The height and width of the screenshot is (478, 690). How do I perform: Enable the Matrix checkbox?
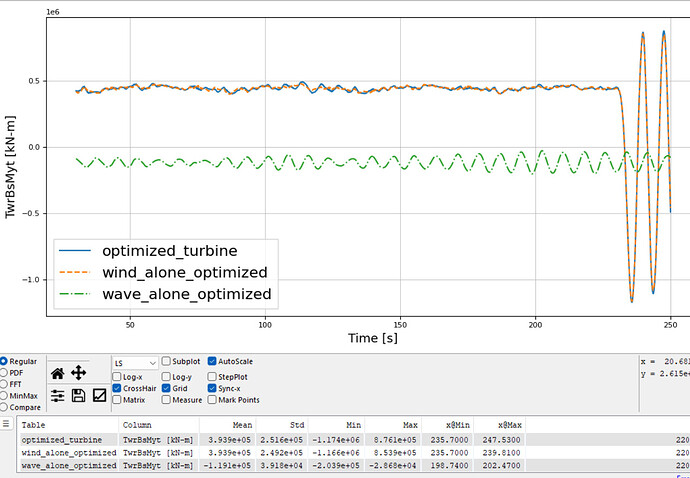[117, 400]
